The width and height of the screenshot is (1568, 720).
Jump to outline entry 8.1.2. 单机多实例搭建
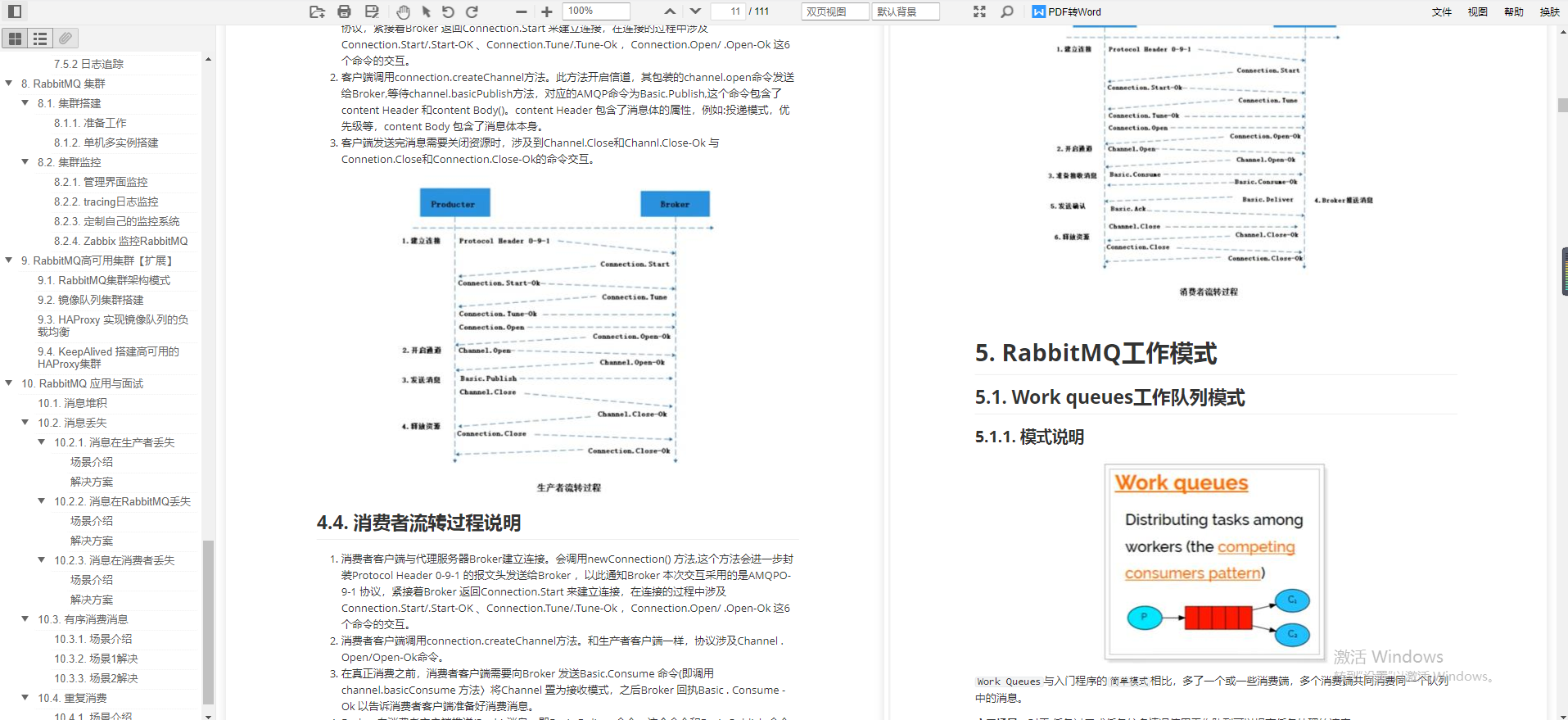[x=106, y=143]
